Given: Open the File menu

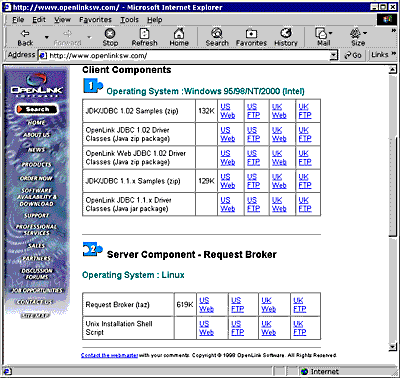Looking at the screenshot, I should pos(18,20).
